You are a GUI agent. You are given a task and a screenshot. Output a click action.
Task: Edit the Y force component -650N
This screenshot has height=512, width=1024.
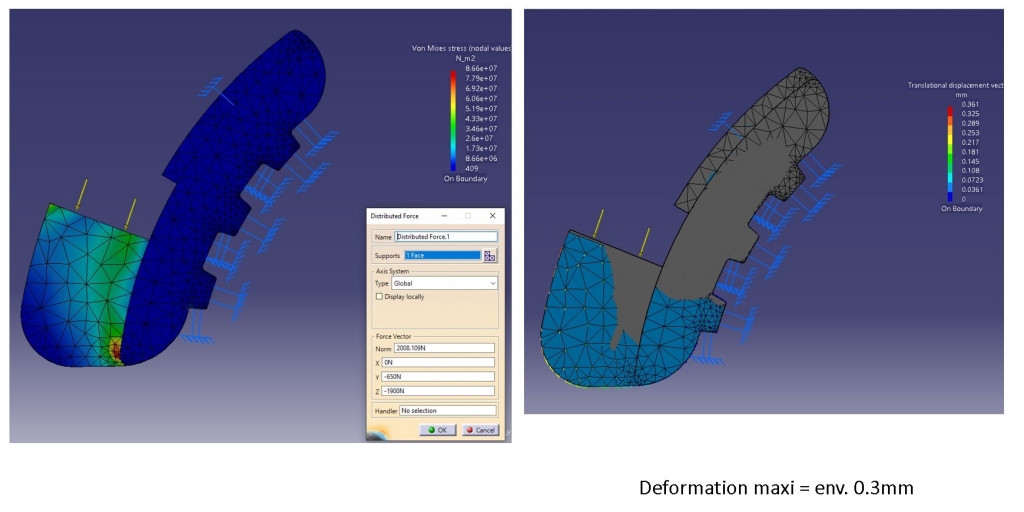tap(438, 377)
